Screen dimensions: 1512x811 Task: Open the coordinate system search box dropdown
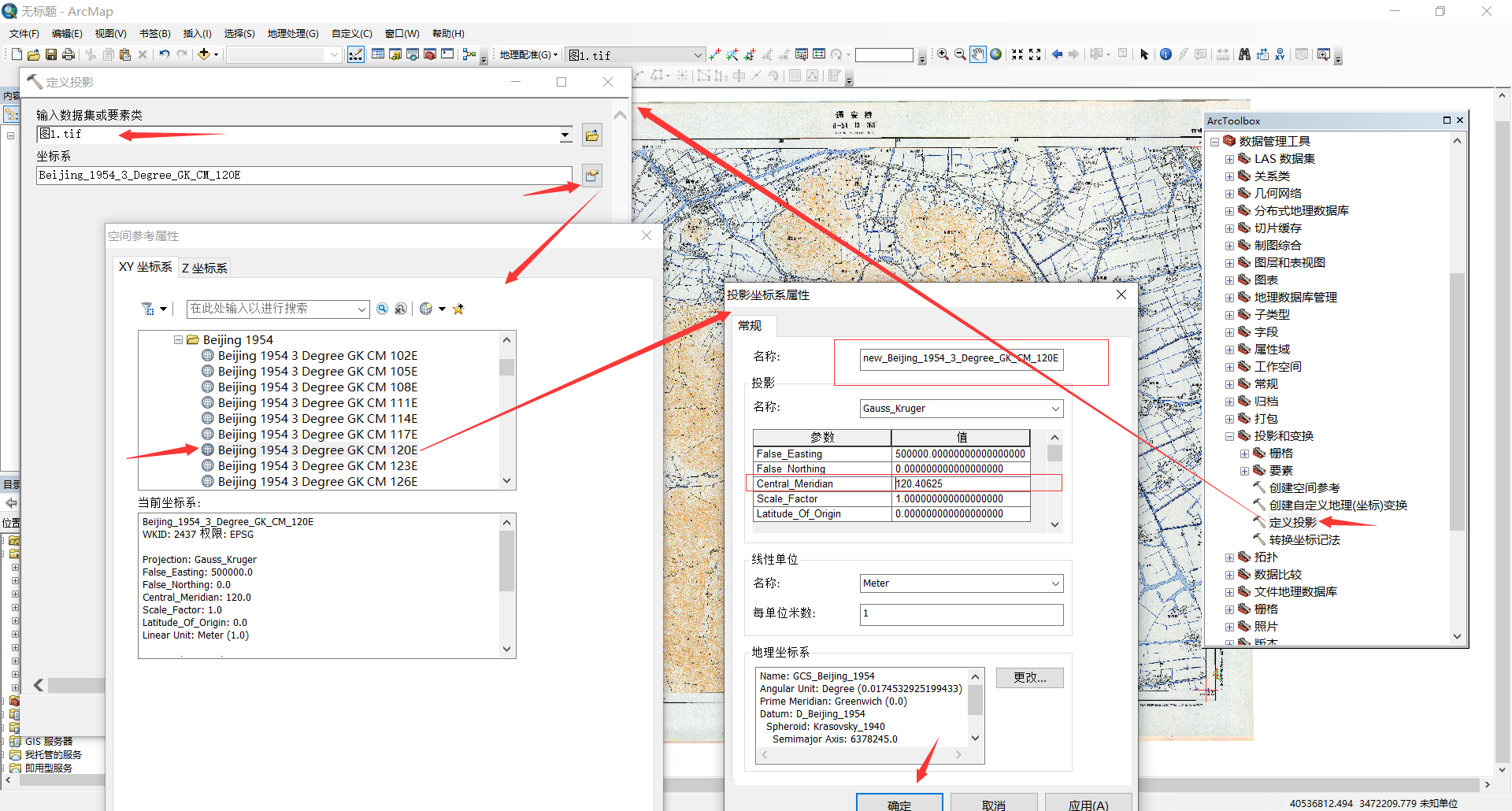361,309
